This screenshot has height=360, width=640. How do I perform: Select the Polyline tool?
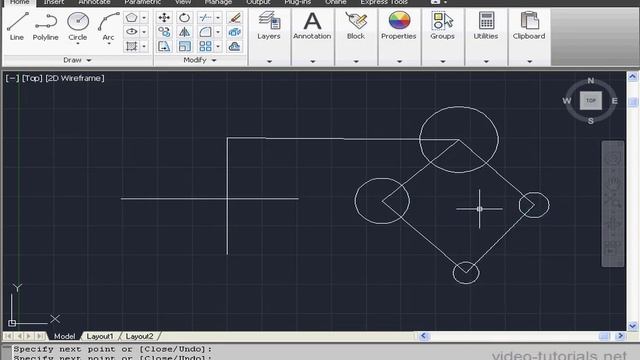click(x=45, y=26)
